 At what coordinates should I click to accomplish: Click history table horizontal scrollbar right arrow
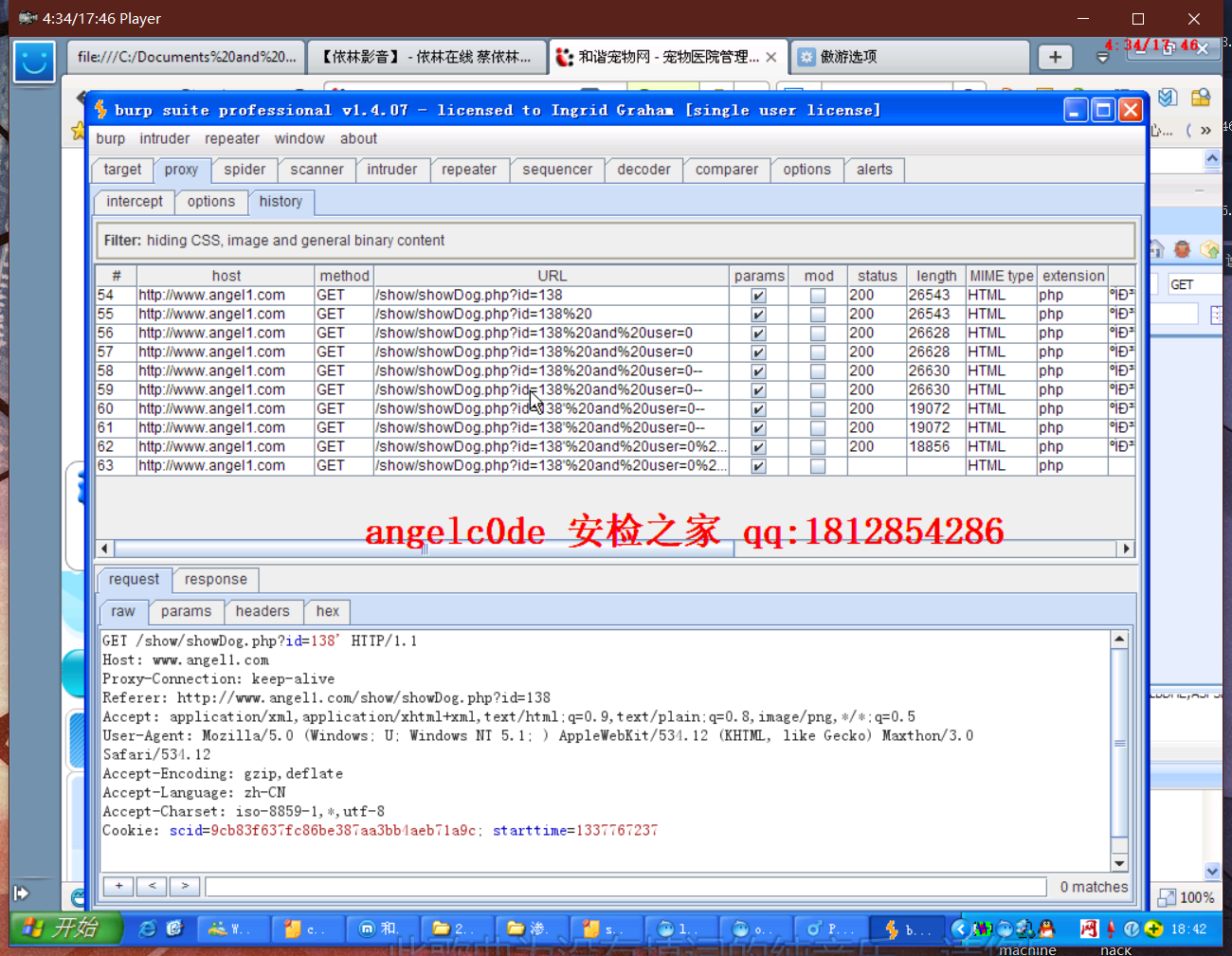pos(1126,549)
